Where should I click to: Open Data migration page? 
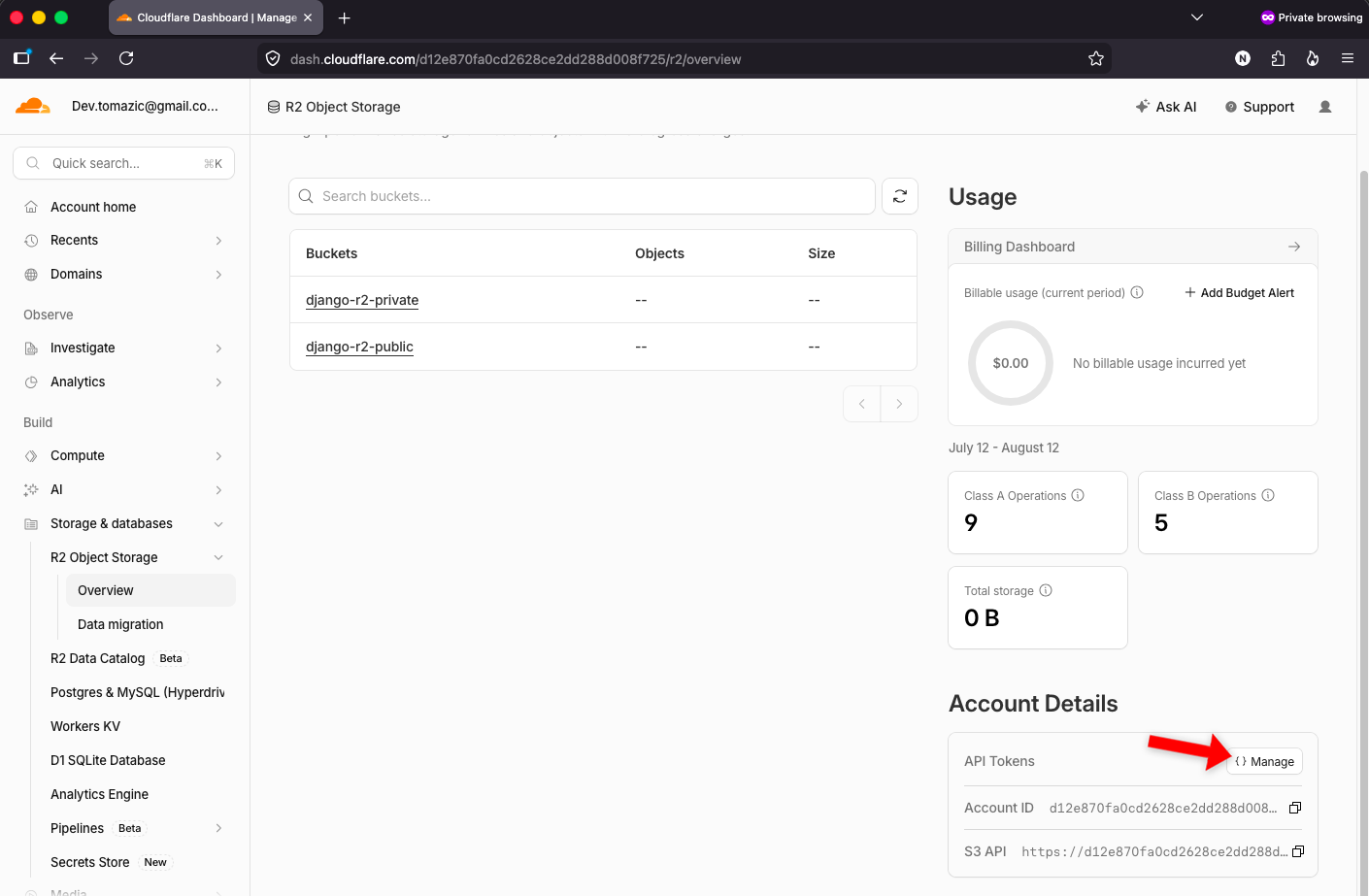click(120, 624)
